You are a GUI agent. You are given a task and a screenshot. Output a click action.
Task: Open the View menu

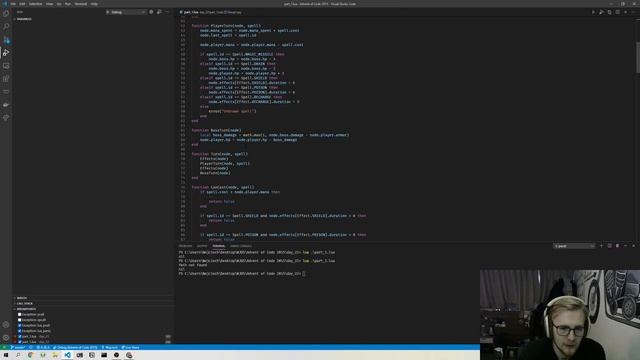[49, 4]
